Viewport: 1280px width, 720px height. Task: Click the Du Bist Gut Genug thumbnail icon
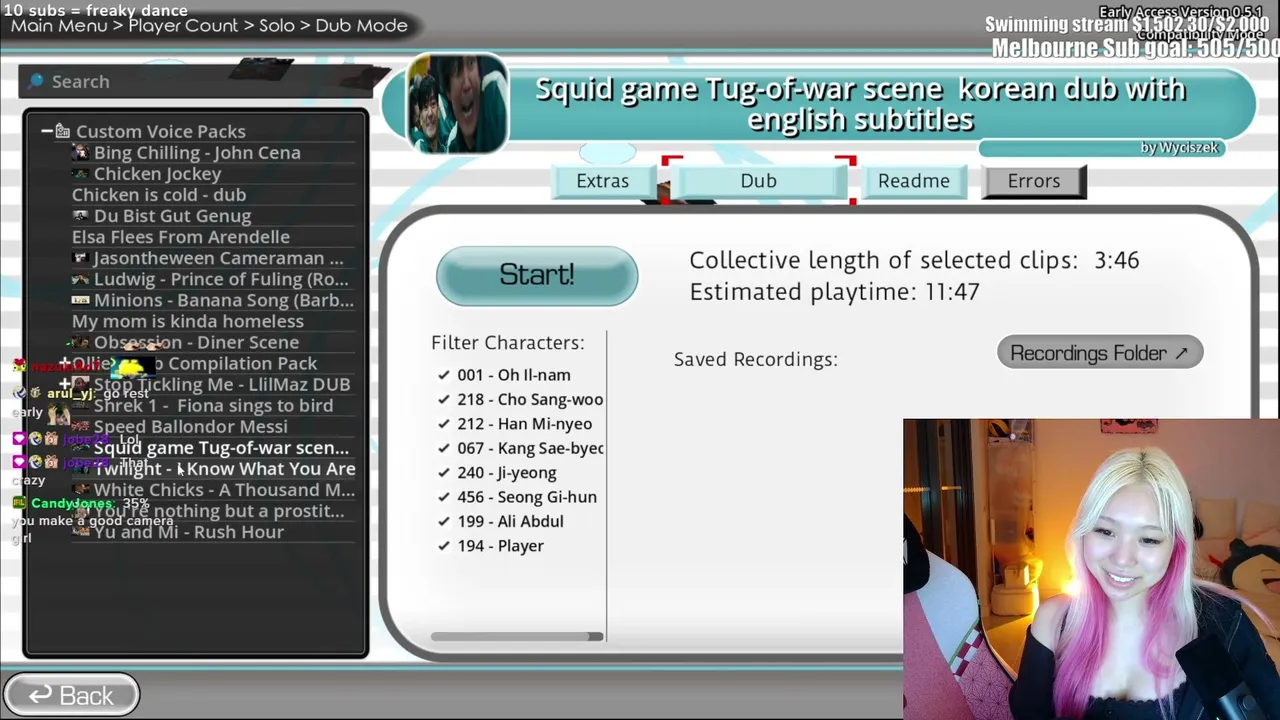point(81,216)
